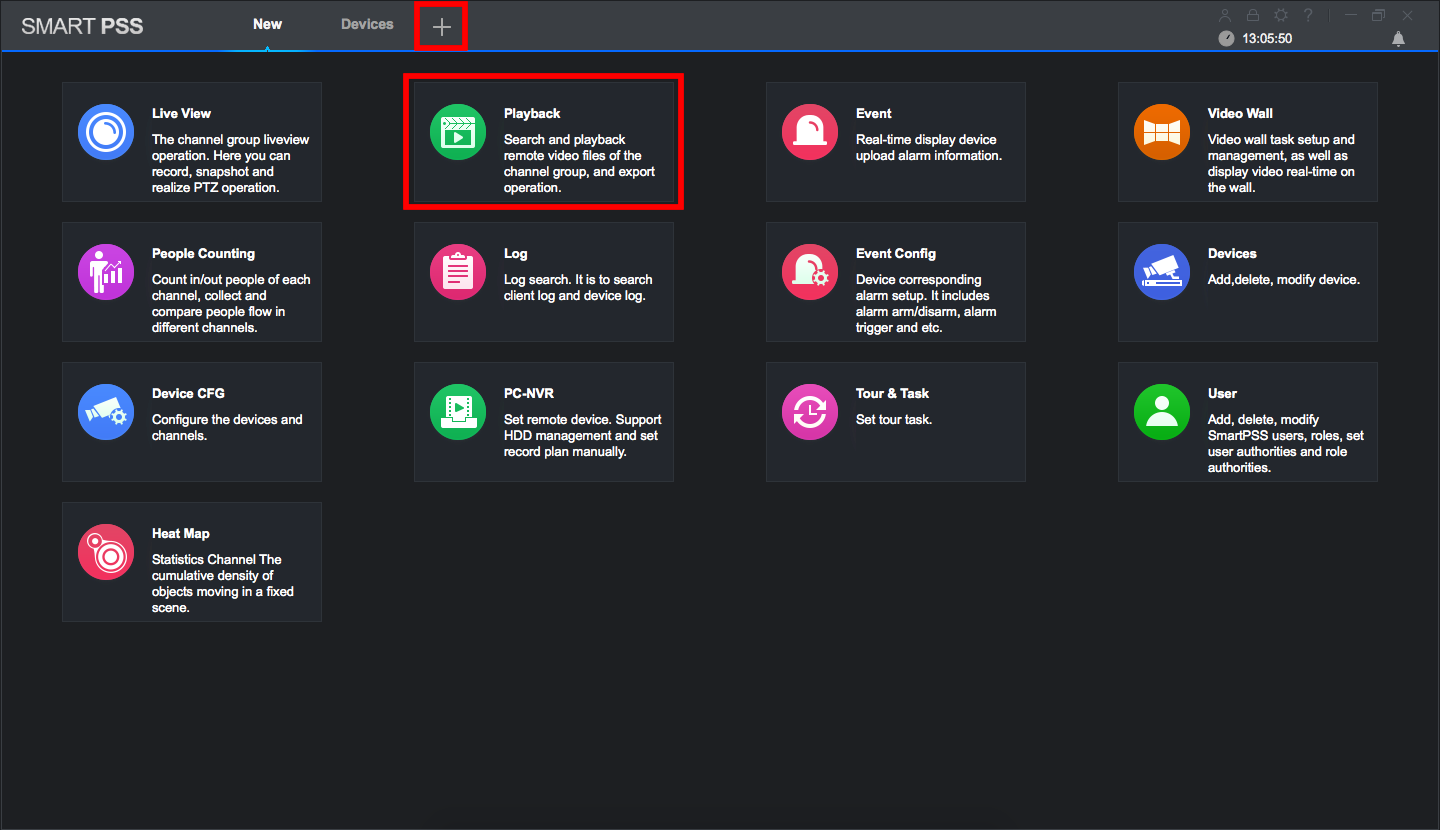Click 'Log search' description text
This screenshot has height=830, width=1440.
[578, 287]
